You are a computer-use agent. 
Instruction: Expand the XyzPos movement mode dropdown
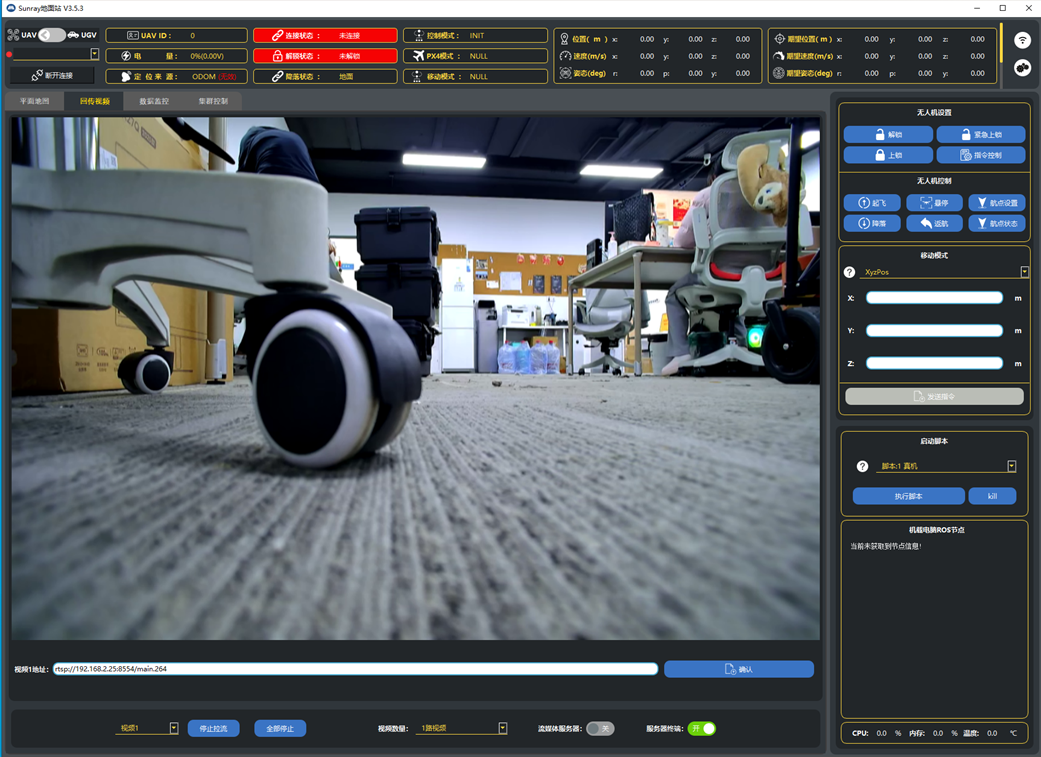click(x=1024, y=272)
